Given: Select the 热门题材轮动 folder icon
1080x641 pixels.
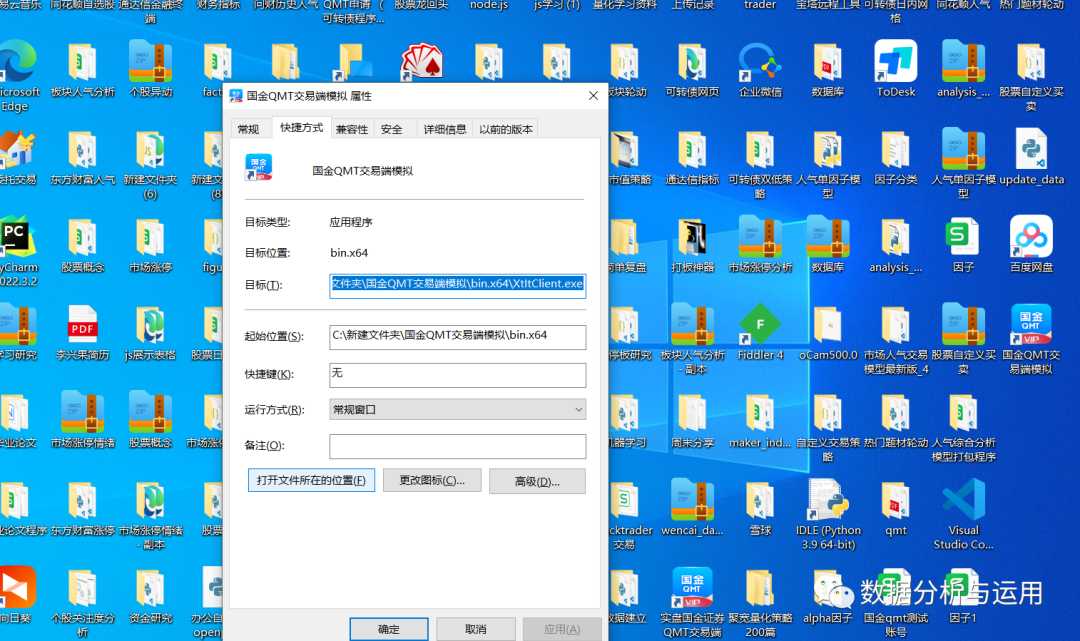Looking at the screenshot, I should (x=895, y=421).
